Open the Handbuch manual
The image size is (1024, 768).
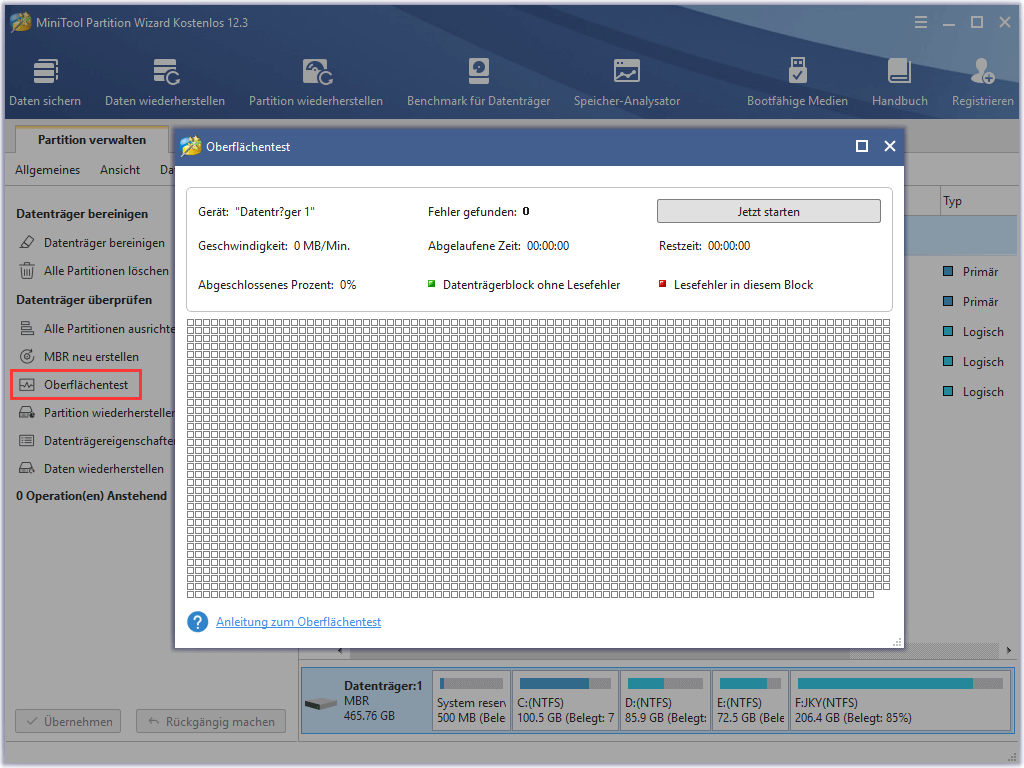pos(899,82)
